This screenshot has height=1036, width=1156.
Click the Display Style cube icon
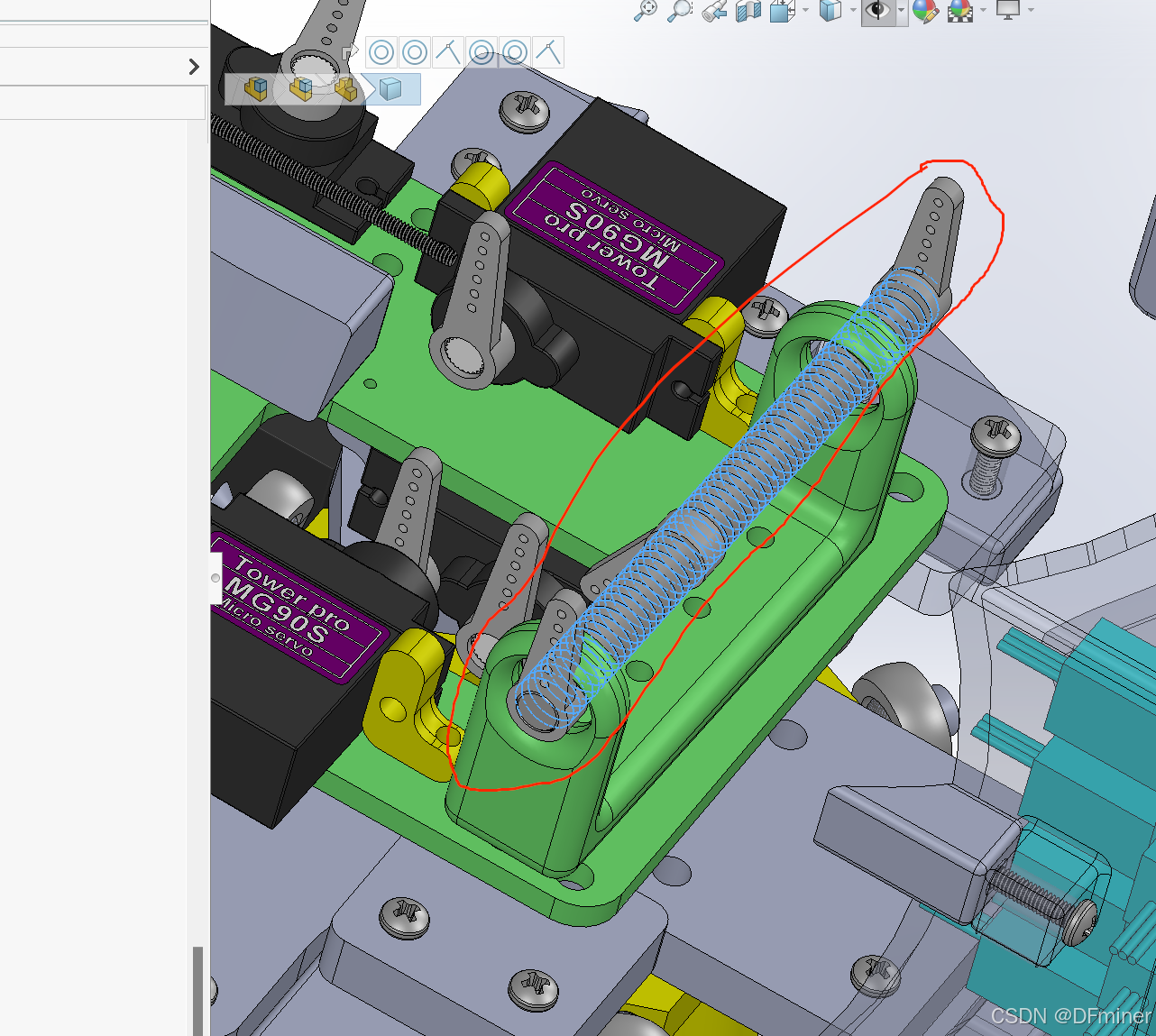[830, 11]
